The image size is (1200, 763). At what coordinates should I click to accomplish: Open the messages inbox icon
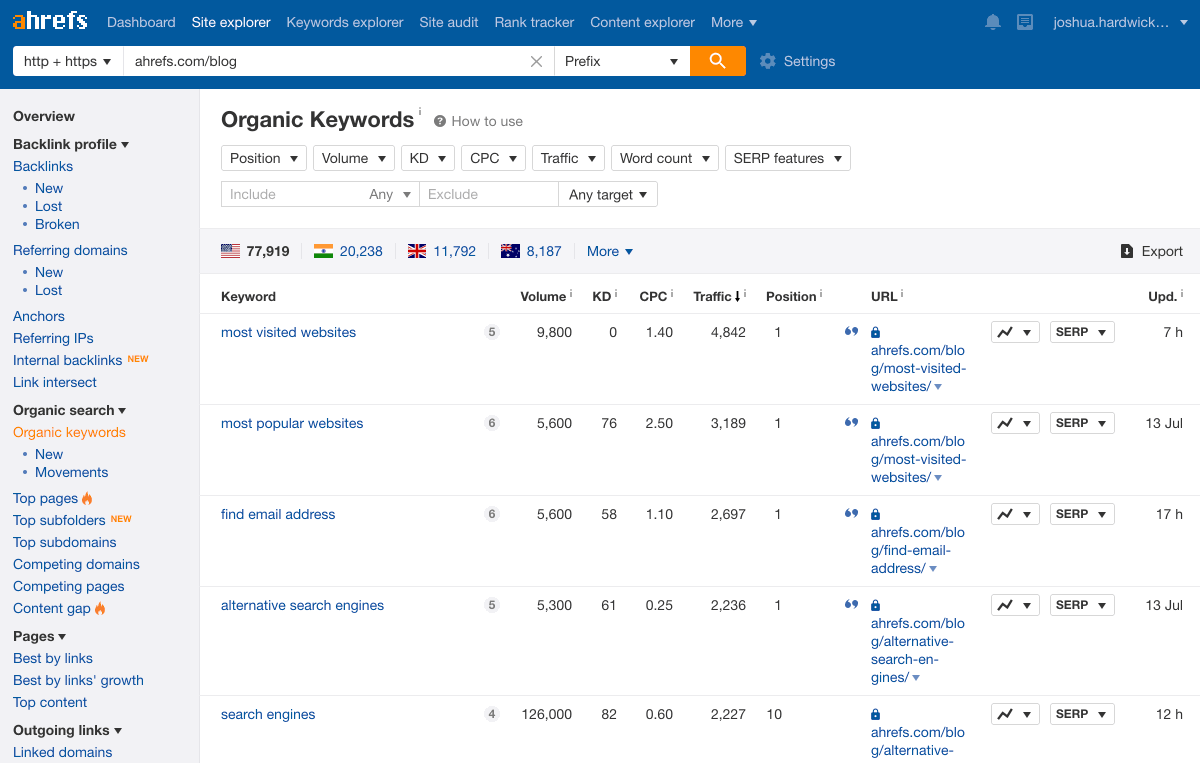(1024, 21)
